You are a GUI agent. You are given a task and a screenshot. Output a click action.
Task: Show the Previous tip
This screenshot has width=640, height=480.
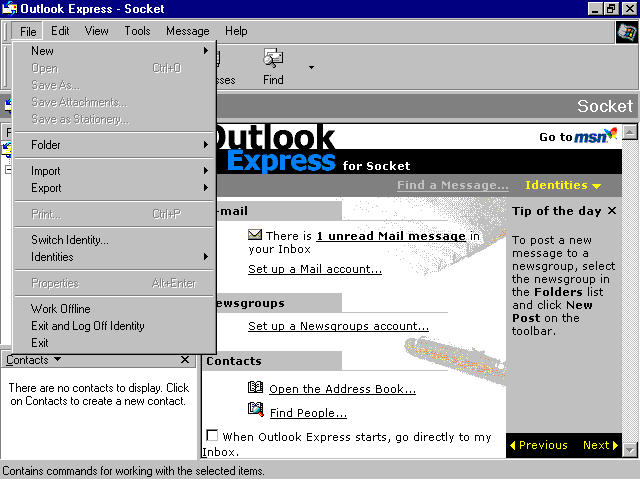click(539, 445)
